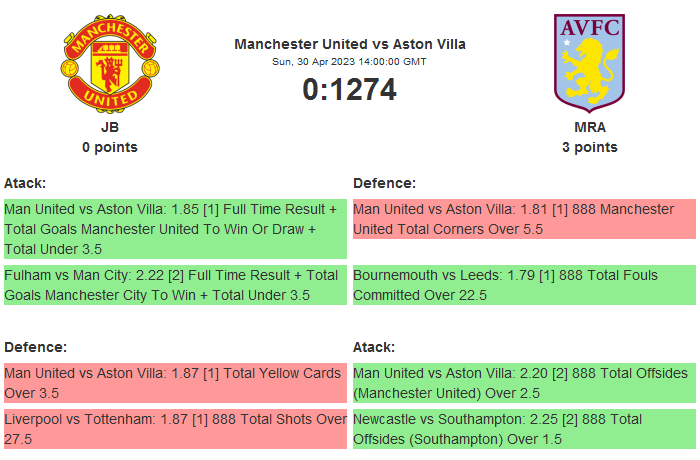Click the Manchester United crest logo
This screenshot has height=460, width=700.
pyautogui.click(x=110, y=62)
